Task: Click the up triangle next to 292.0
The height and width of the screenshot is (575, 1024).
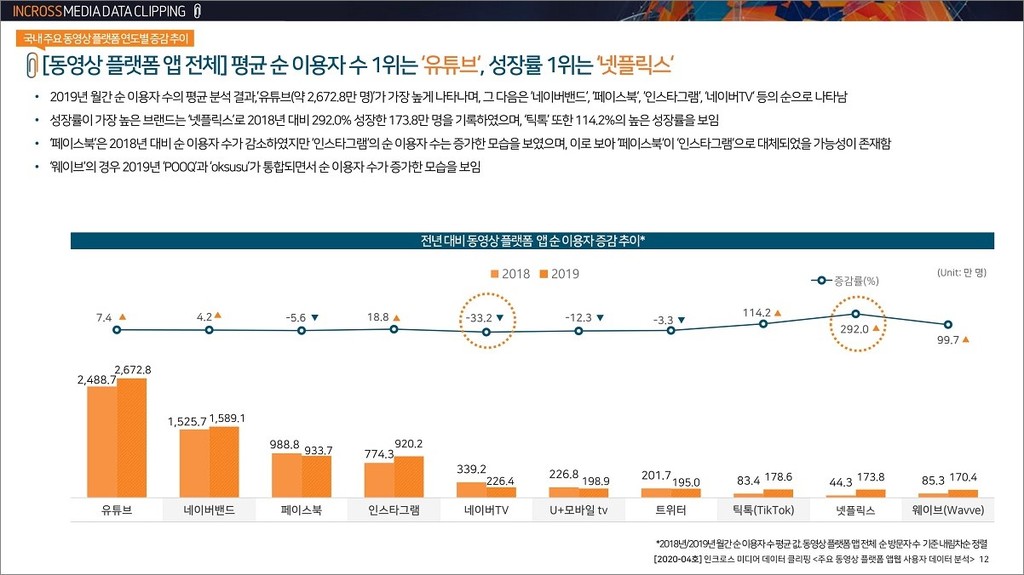Action: pyautogui.click(x=876, y=329)
